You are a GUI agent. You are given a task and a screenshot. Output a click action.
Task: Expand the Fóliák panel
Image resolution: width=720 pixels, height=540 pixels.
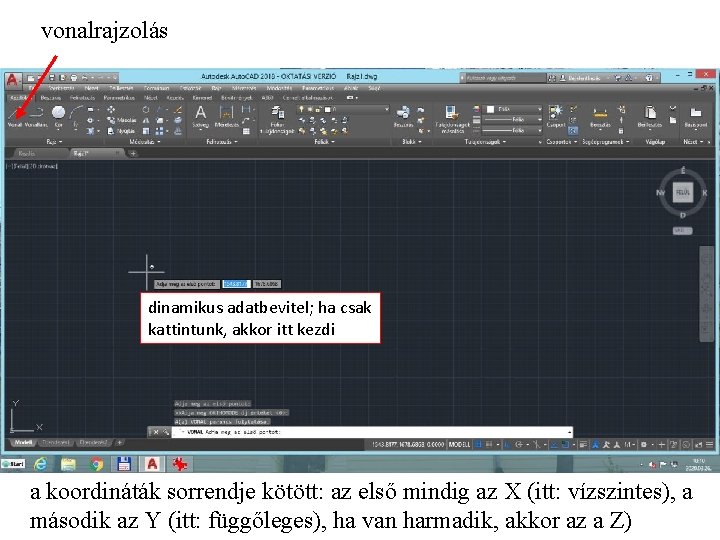[x=324, y=142]
